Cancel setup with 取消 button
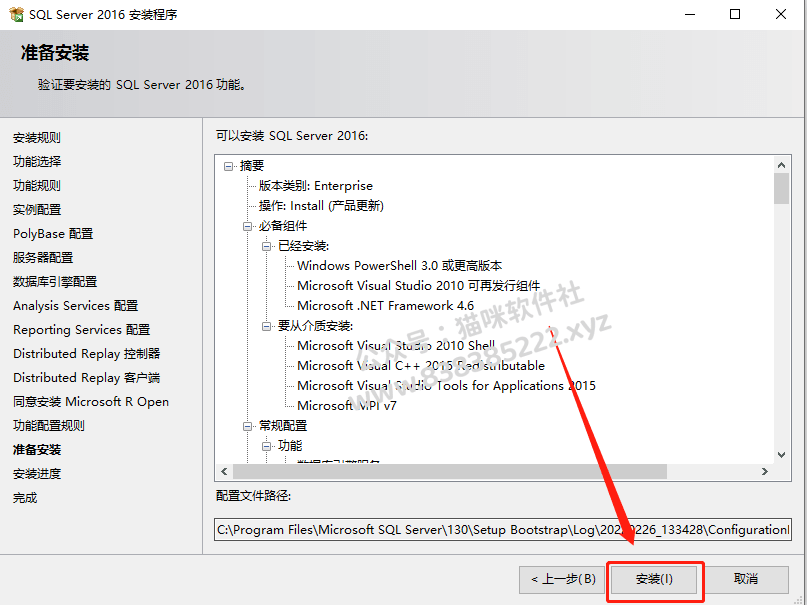This screenshot has height=605, width=807. click(745, 579)
